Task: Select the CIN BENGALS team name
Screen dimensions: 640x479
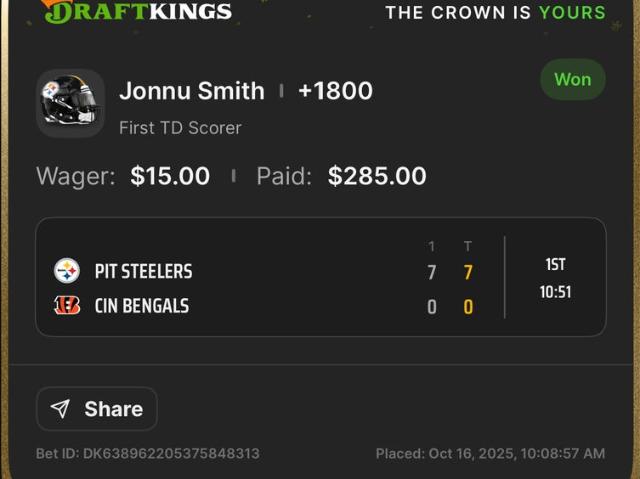Action: coord(141,306)
